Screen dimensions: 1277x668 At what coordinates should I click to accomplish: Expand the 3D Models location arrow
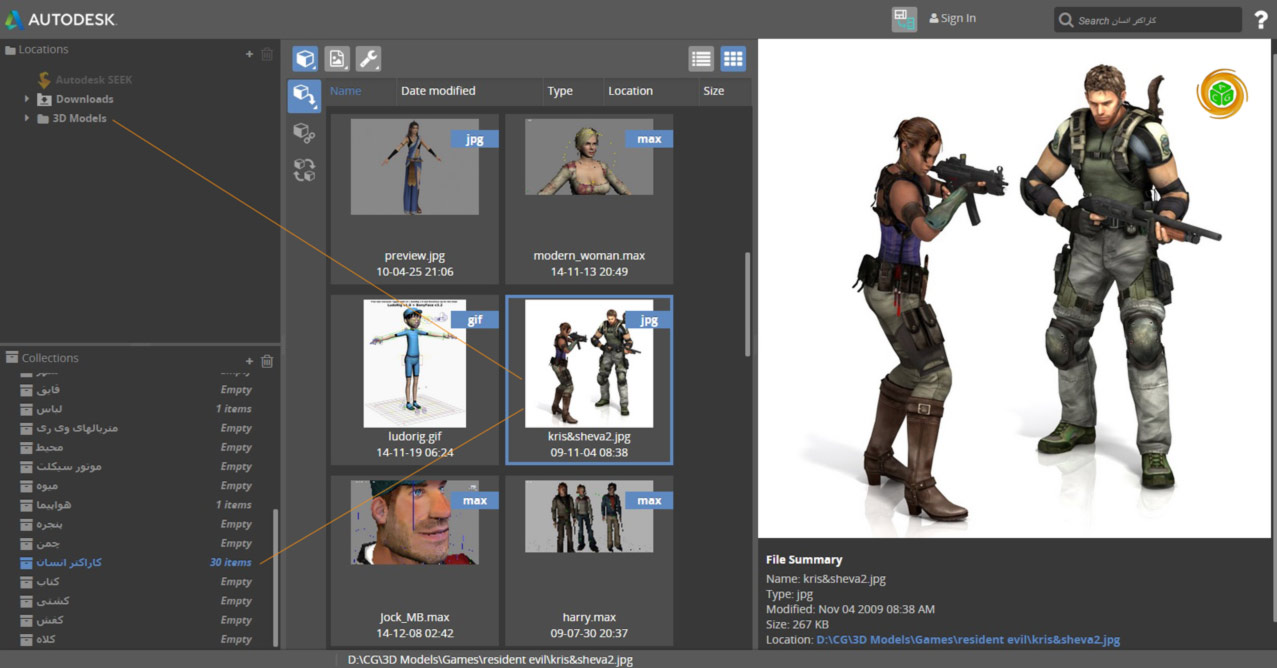[x=27, y=118]
